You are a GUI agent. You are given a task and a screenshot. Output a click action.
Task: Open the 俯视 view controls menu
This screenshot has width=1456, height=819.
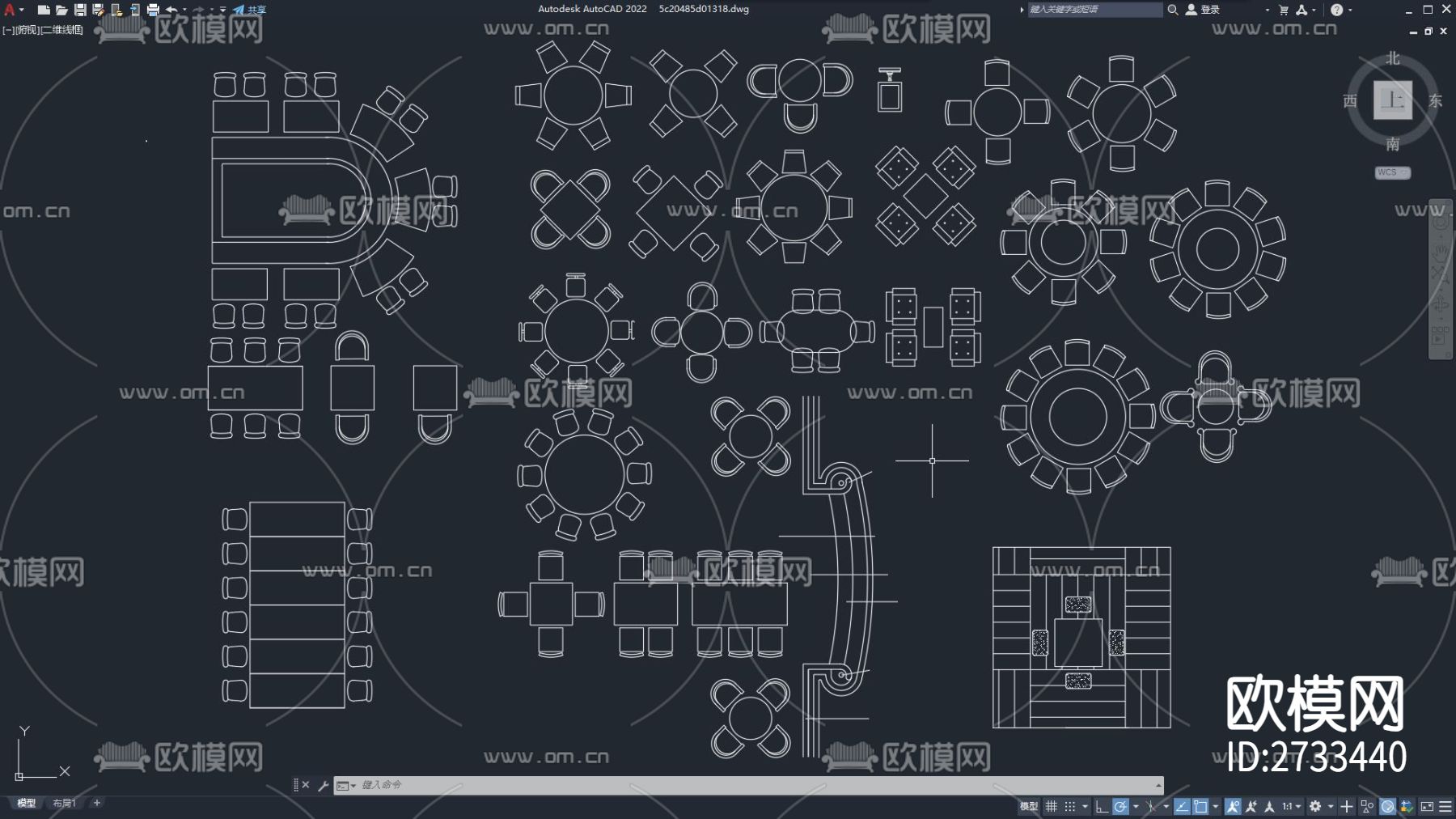point(28,30)
